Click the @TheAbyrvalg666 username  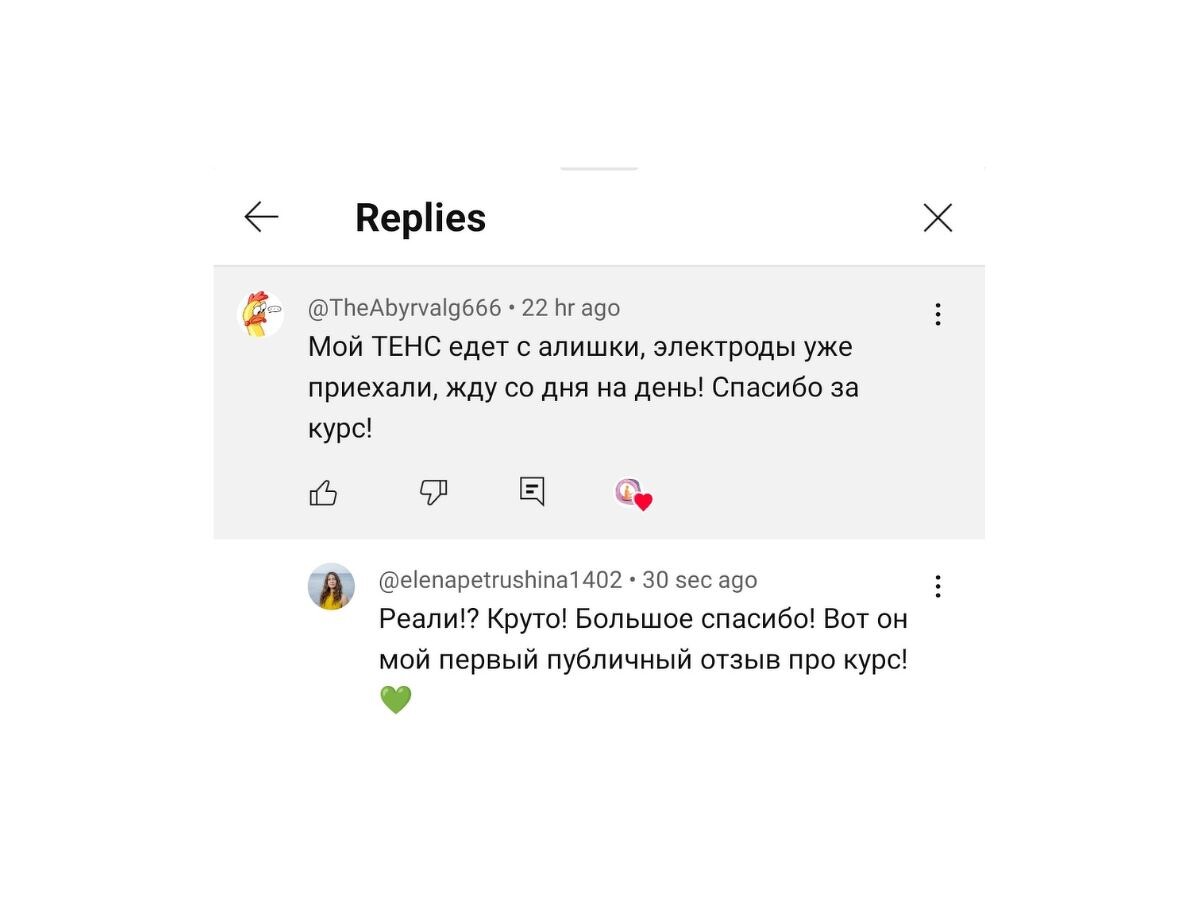[x=404, y=308]
